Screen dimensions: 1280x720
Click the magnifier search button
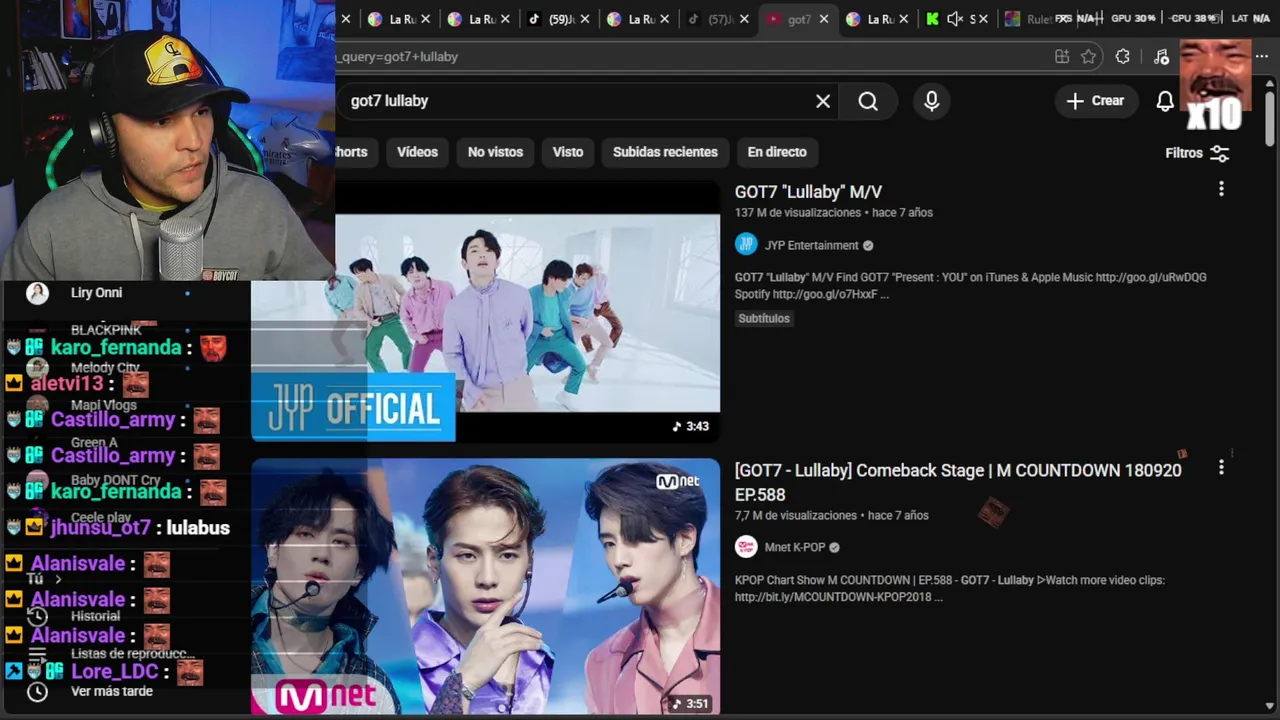click(868, 101)
